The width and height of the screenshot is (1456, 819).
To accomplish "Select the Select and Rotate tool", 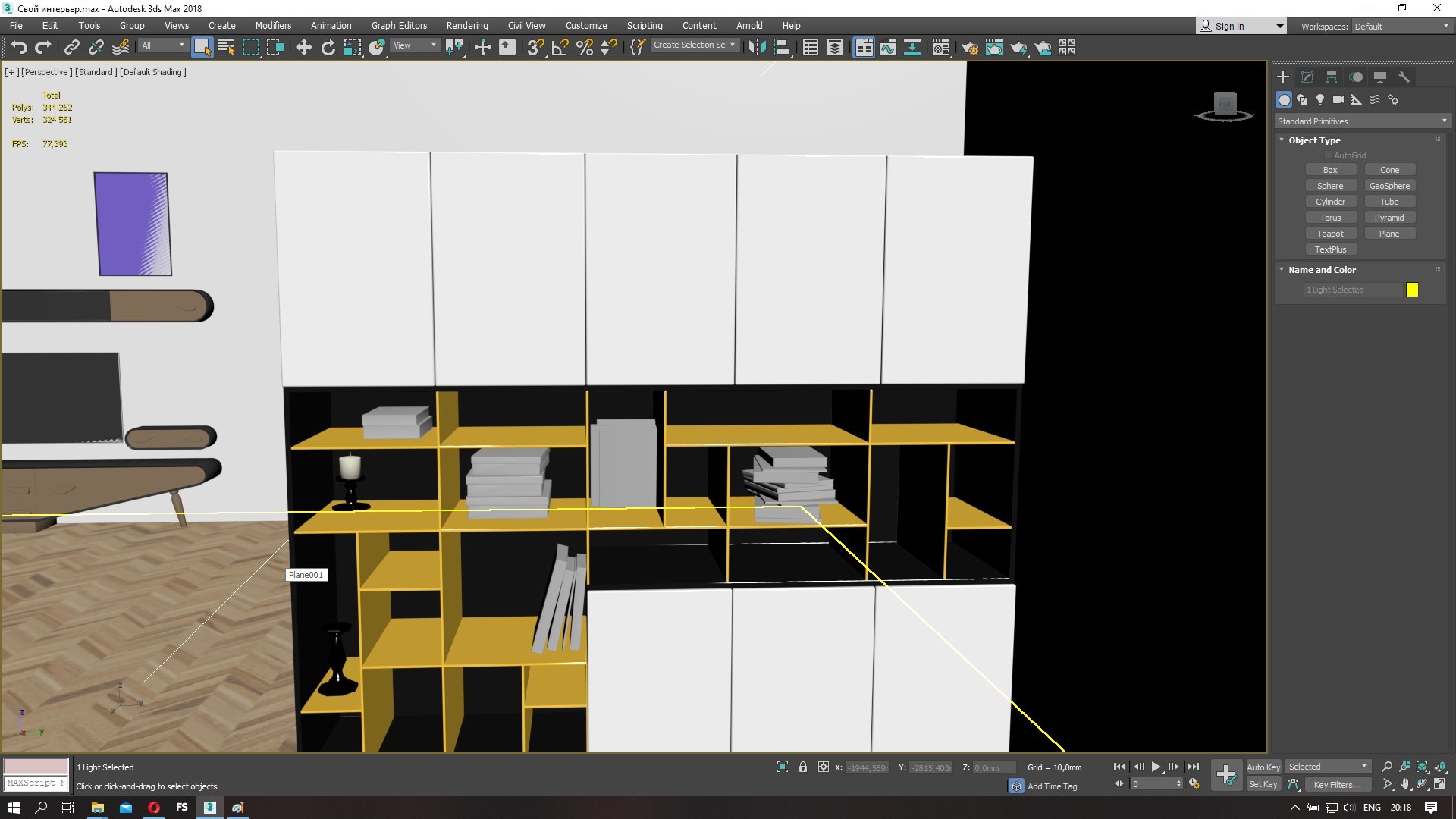I will pyautogui.click(x=328, y=48).
